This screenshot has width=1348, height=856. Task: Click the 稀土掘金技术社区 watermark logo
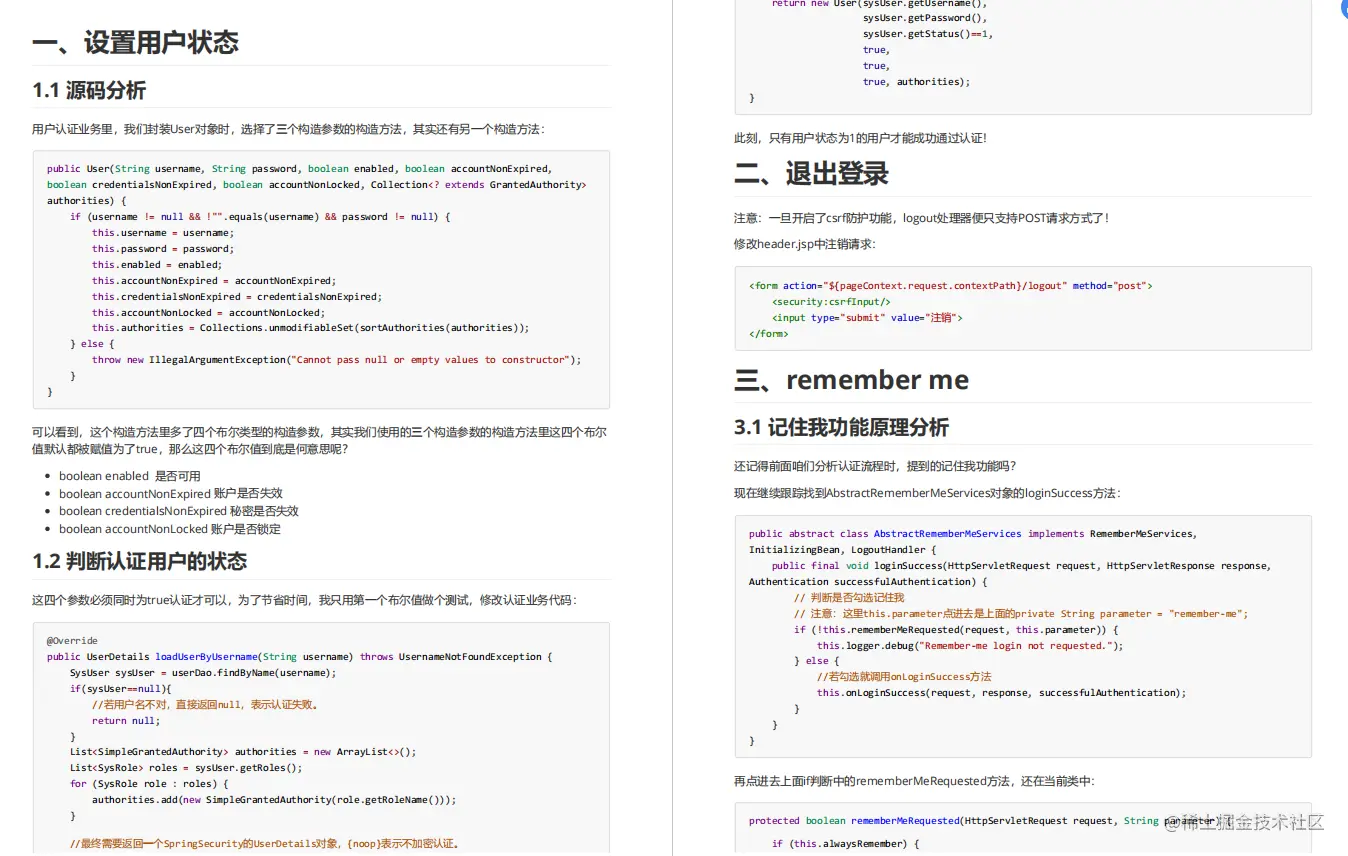(x=1252, y=820)
